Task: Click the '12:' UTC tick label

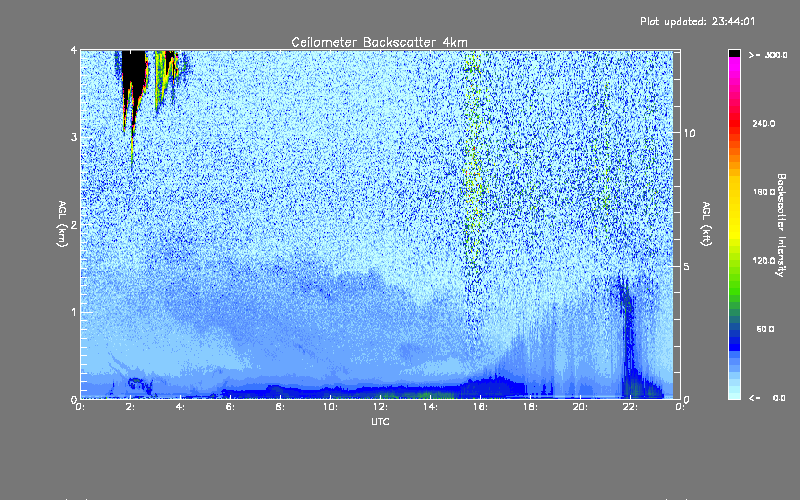Action: click(x=380, y=407)
